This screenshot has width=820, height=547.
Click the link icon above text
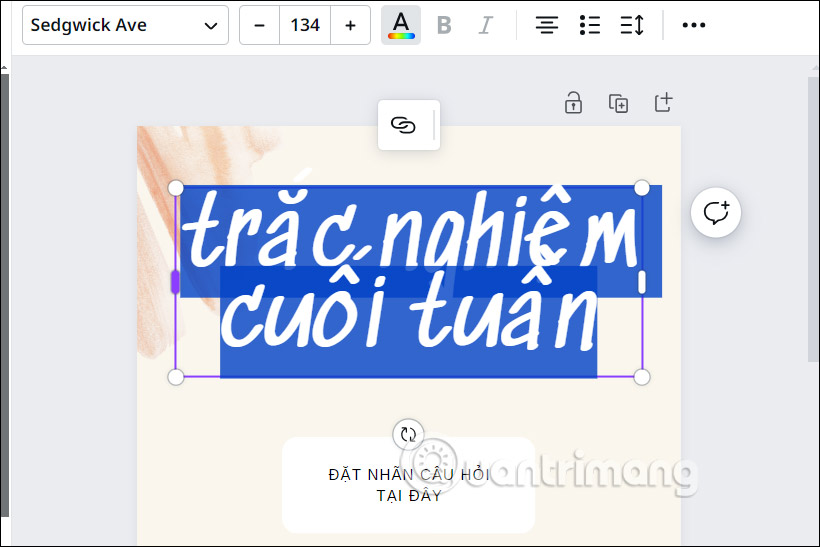[x=403, y=125]
